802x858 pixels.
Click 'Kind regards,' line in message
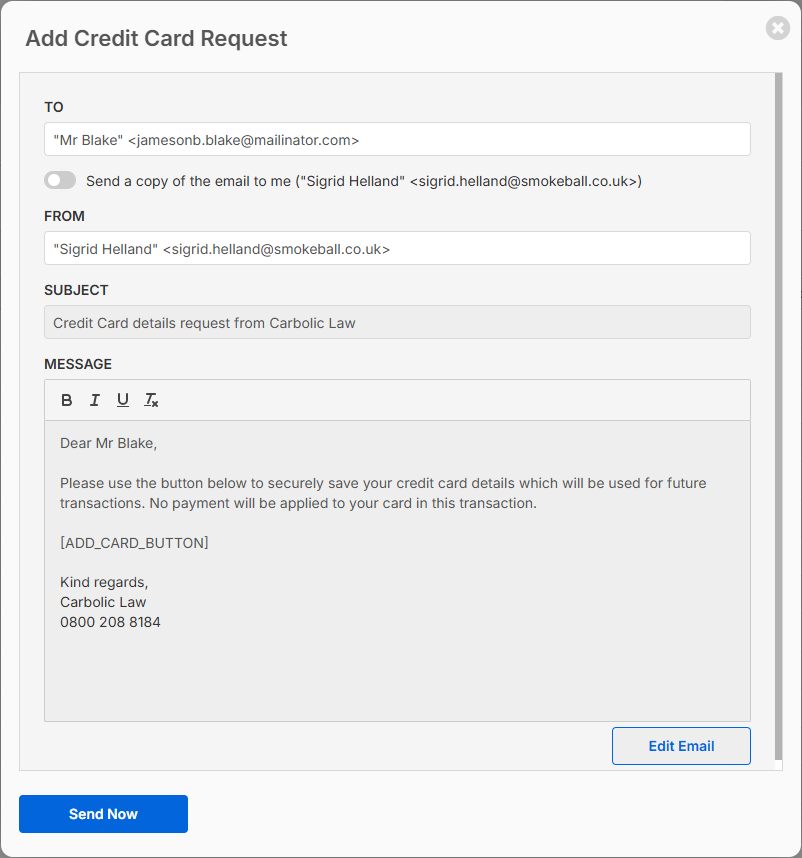104,582
